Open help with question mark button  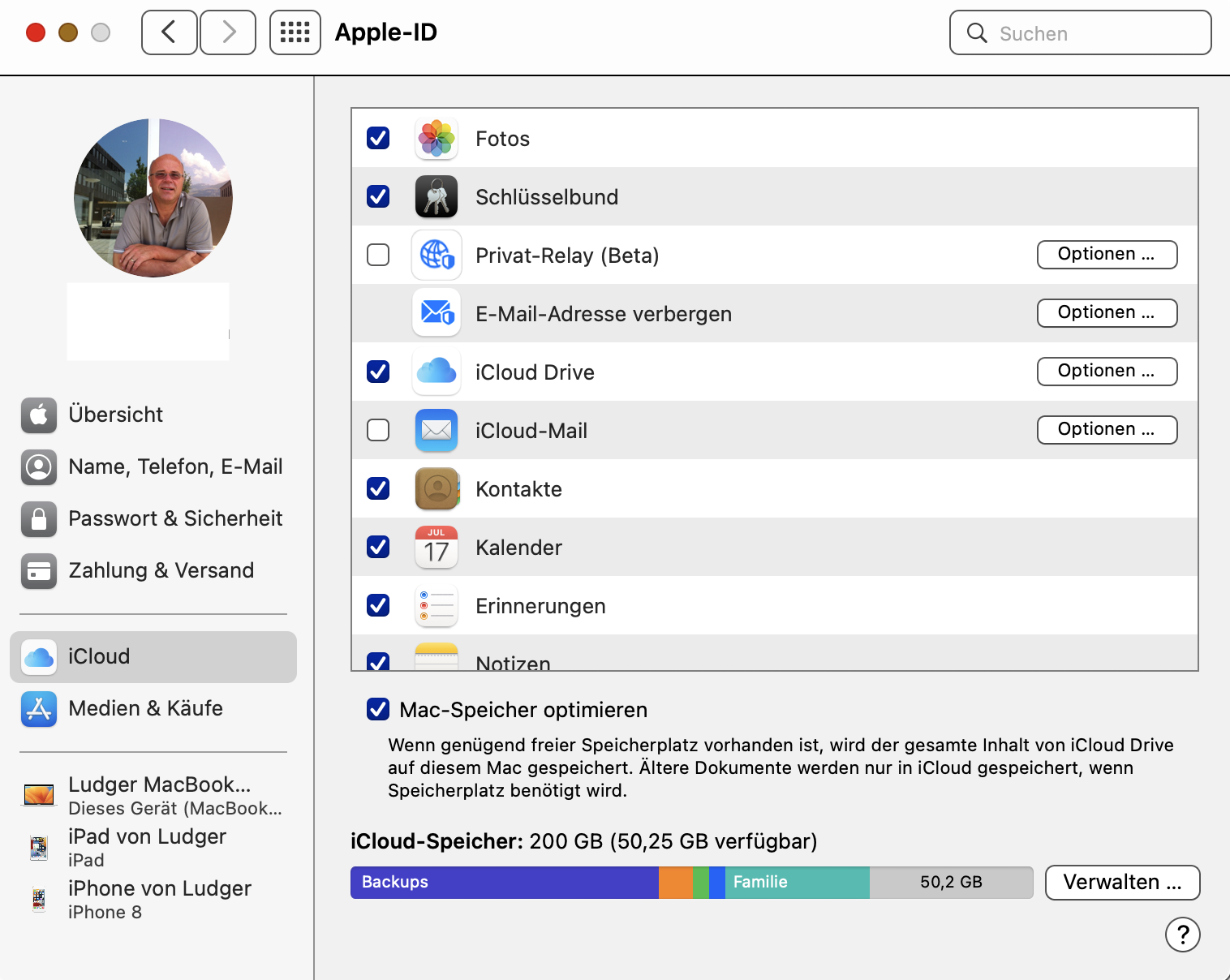[x=1182, y=935]
